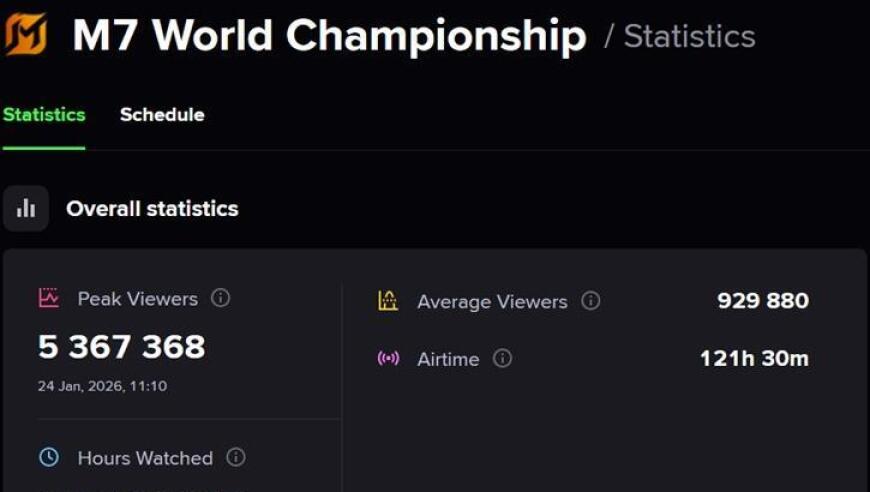Image resolution: width=870 pixels, height=492 pixels.
Task: Click the airtime value 121h 30m
Action: (753, 358)
